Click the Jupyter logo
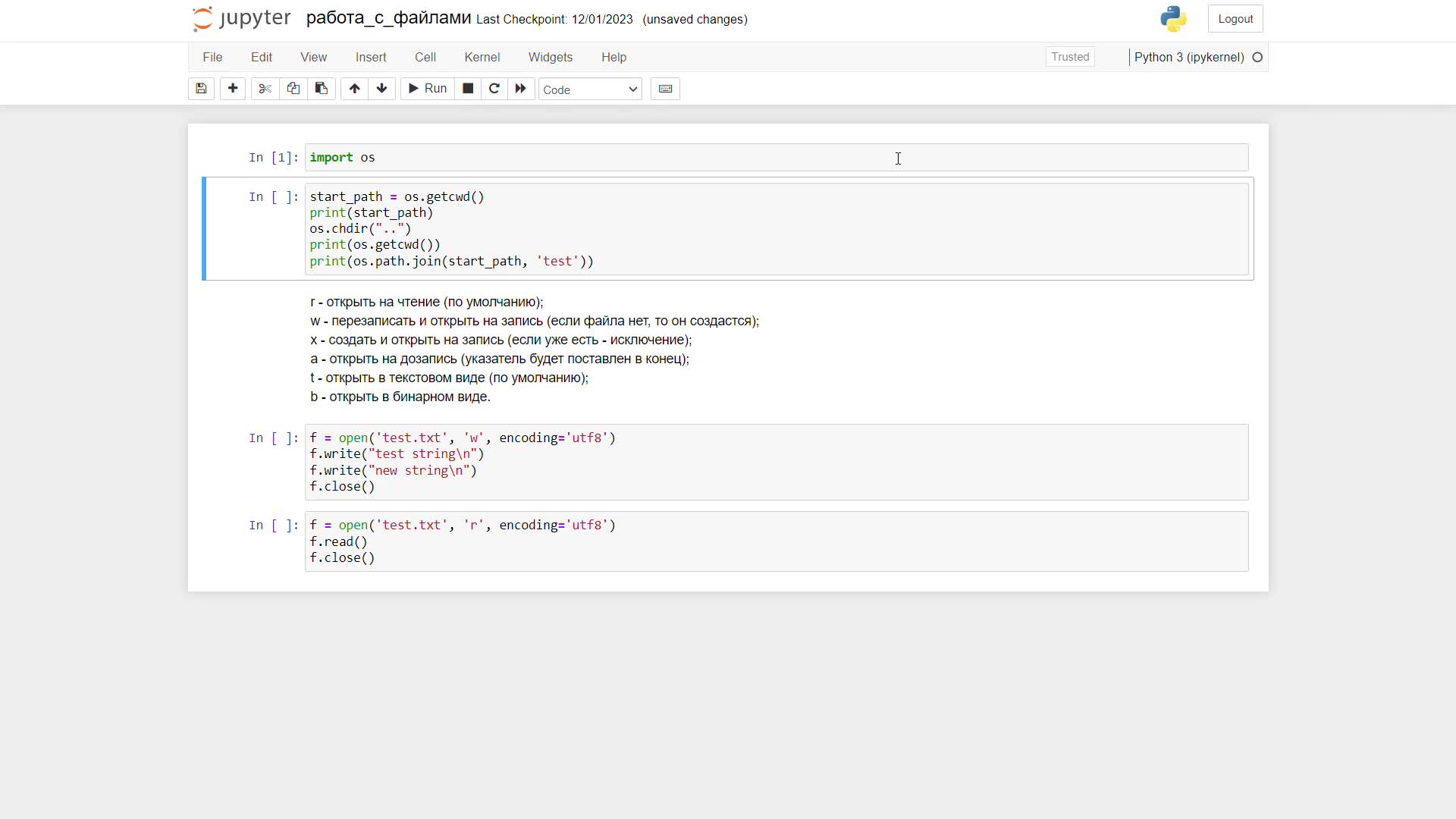Screen dimensions: 1456x819 (x=241, y=19)
